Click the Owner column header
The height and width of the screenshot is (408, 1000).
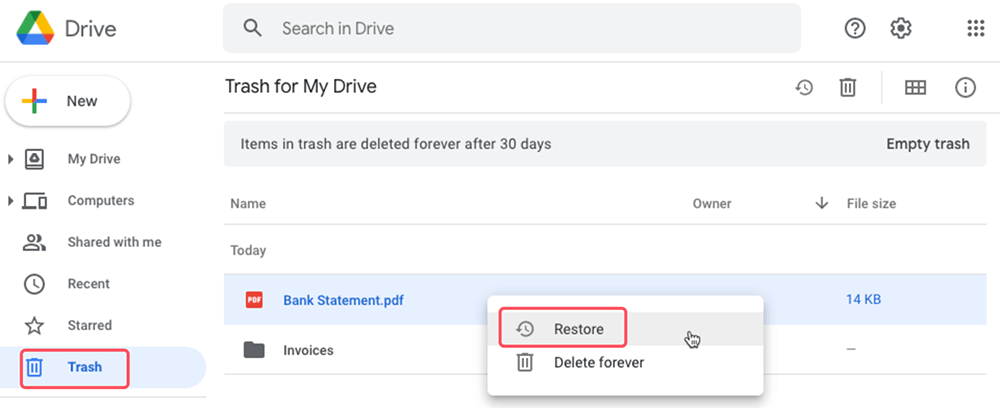(712, 204)
